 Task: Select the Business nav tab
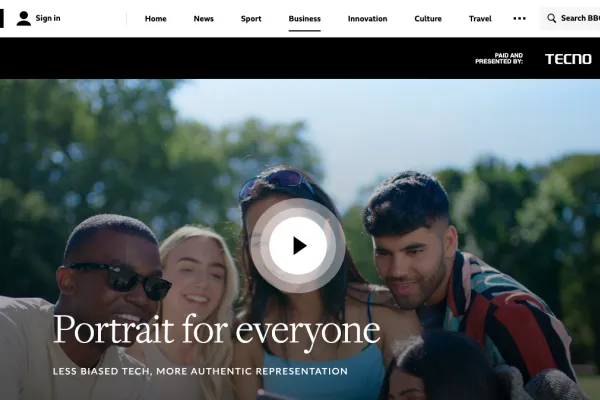[305, 19]
